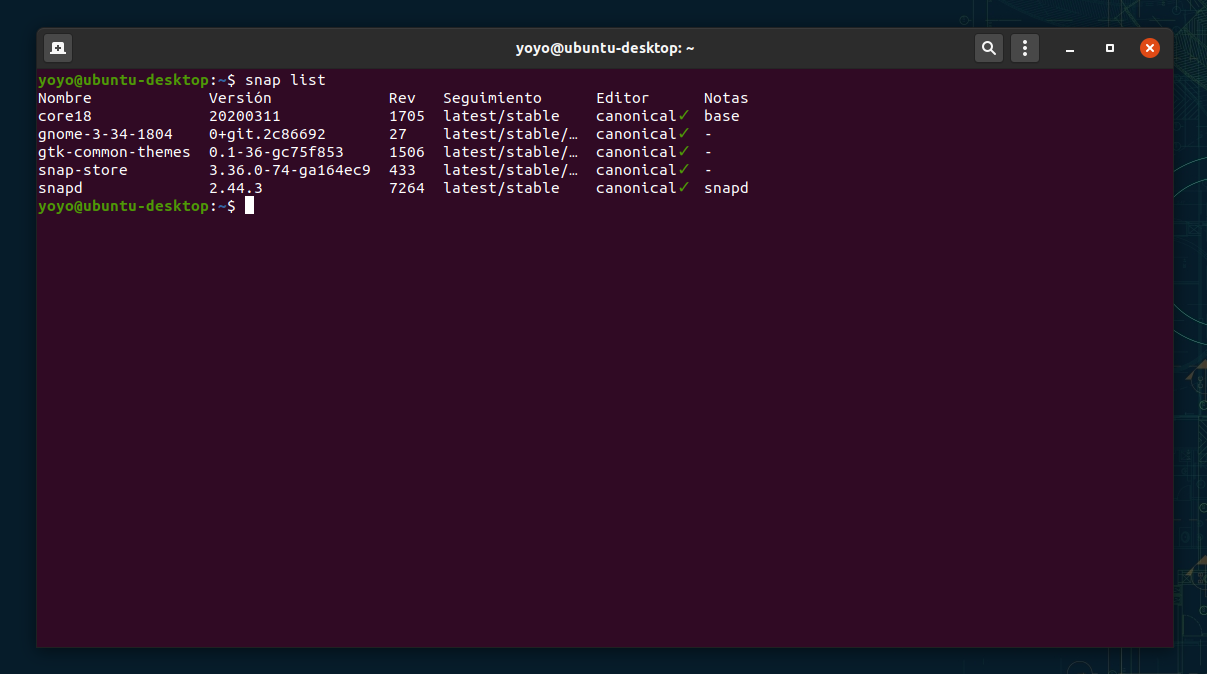
Task: Click the gtk-common-themes package name
Action: tap(114, 152)
